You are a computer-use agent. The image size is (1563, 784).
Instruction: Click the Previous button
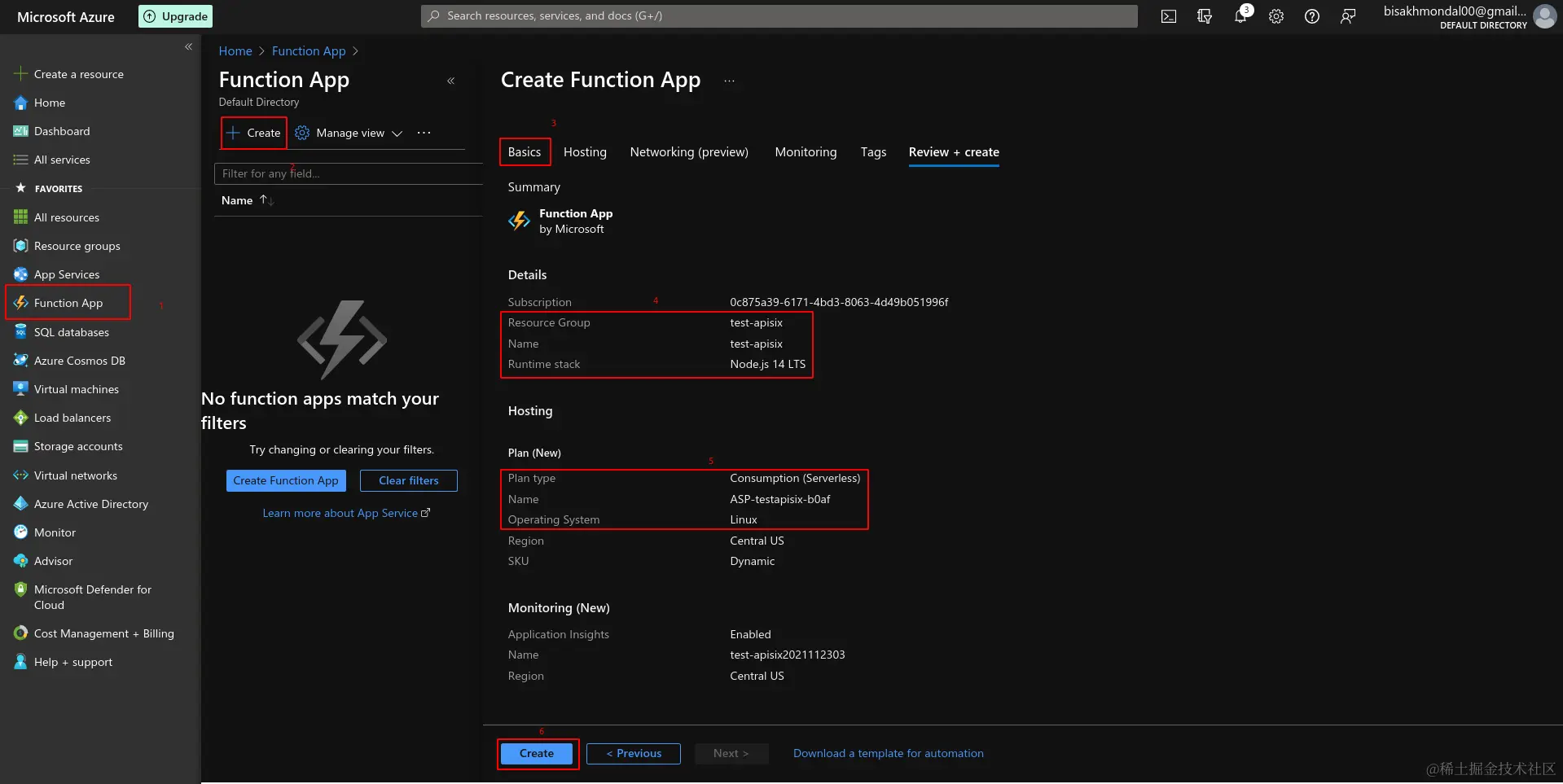click(x=634, y=754)
